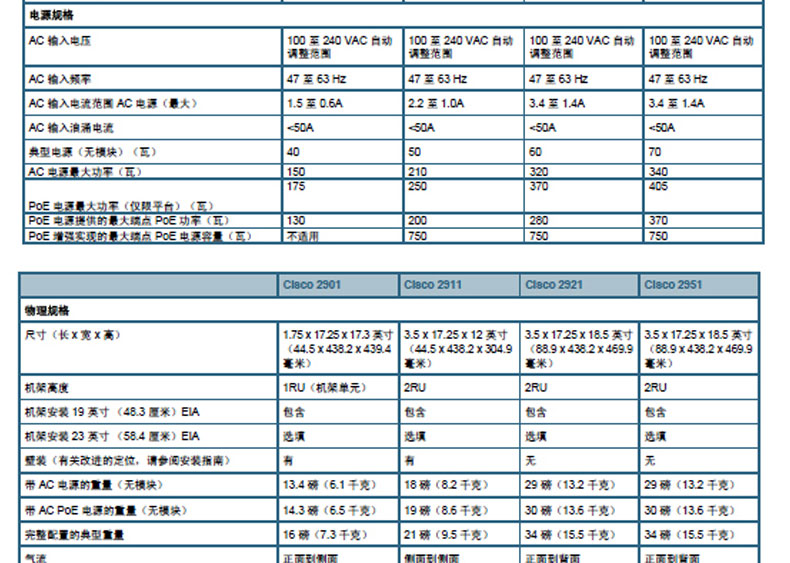The width and height of the screenshot is (790, 563).
Task: Select typical power value '70'
Action: (x=655, y=152)
